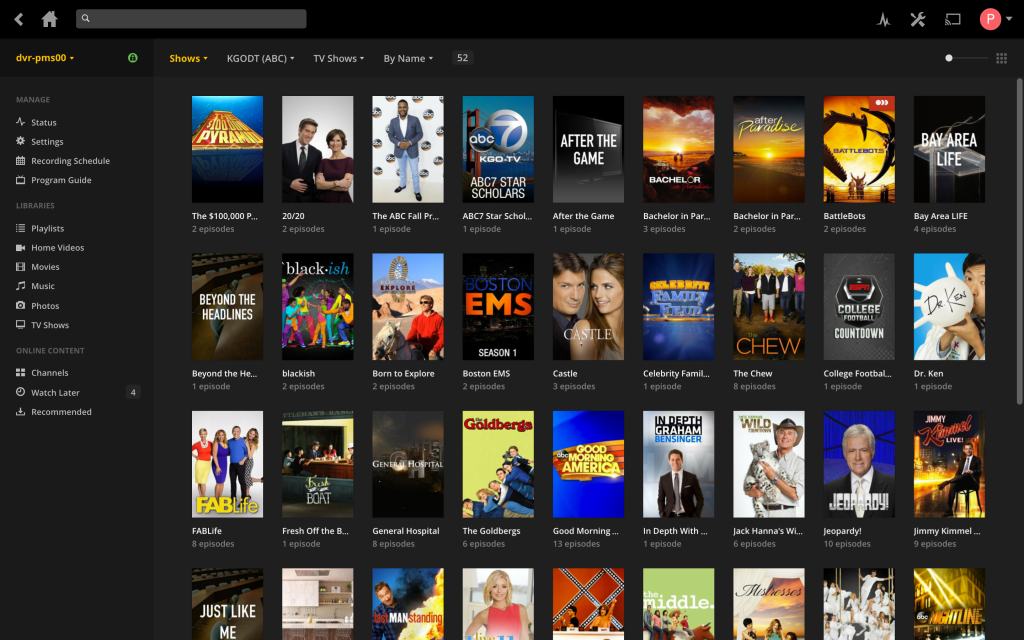The width and height of the screenshot is (1024, 640).
Task: Open the TV Shows type dropdown
Action: (x=338, y=58)
